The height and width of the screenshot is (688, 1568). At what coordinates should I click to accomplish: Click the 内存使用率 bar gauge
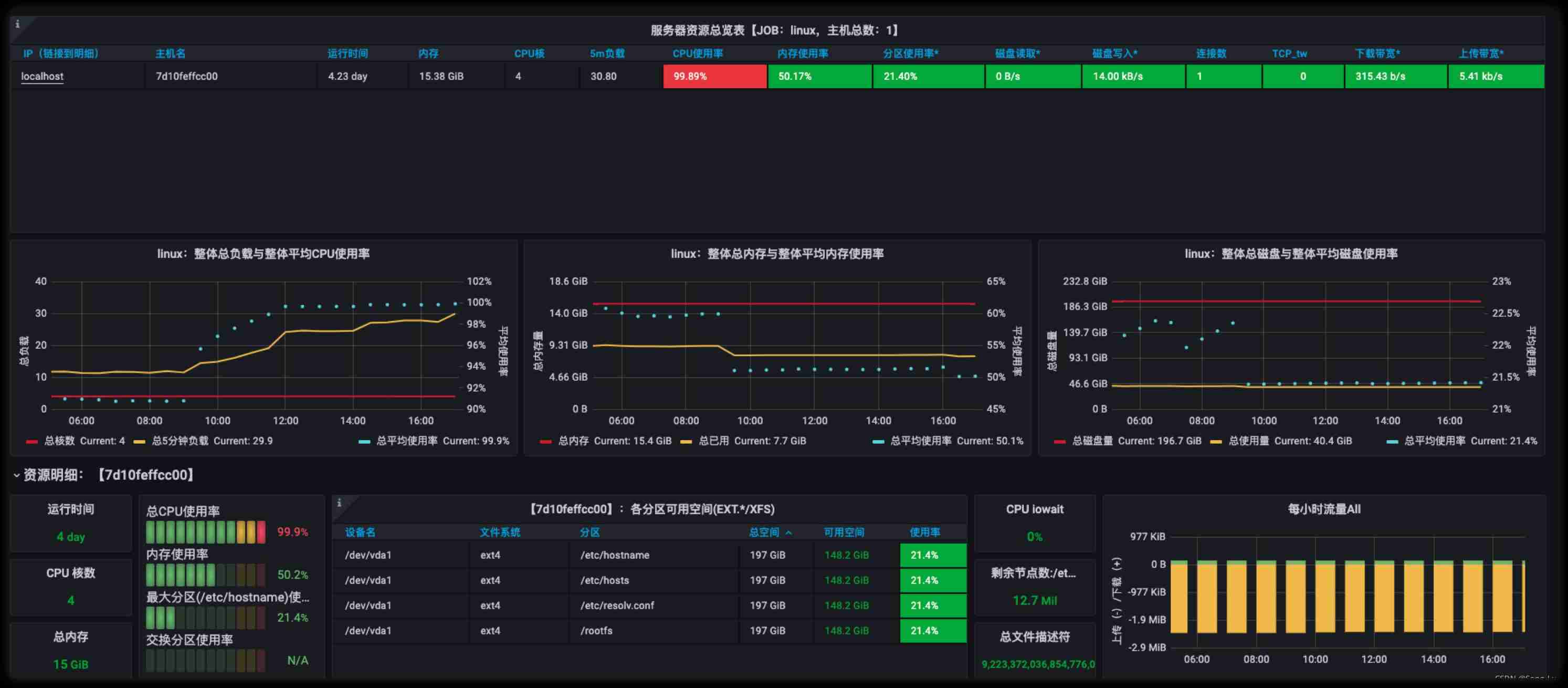pos(206,575)
